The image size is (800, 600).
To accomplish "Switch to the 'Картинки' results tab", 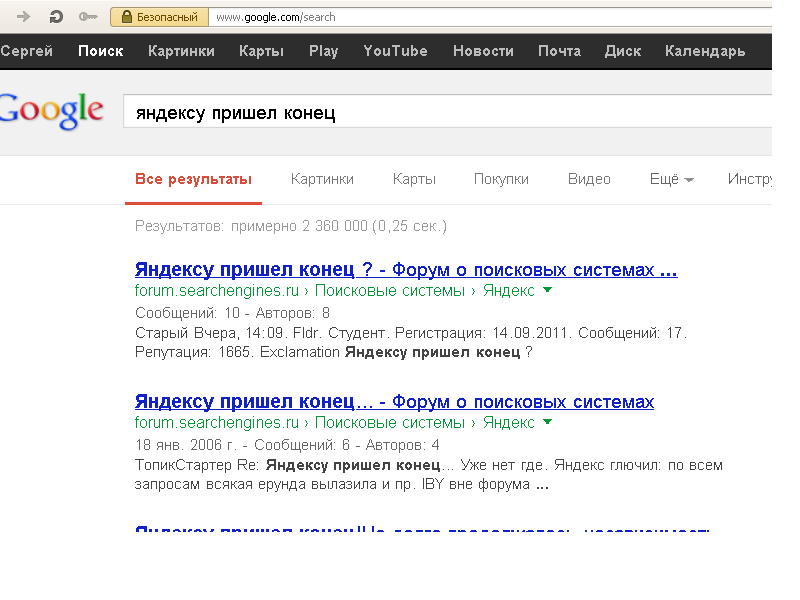I will 322,179.
